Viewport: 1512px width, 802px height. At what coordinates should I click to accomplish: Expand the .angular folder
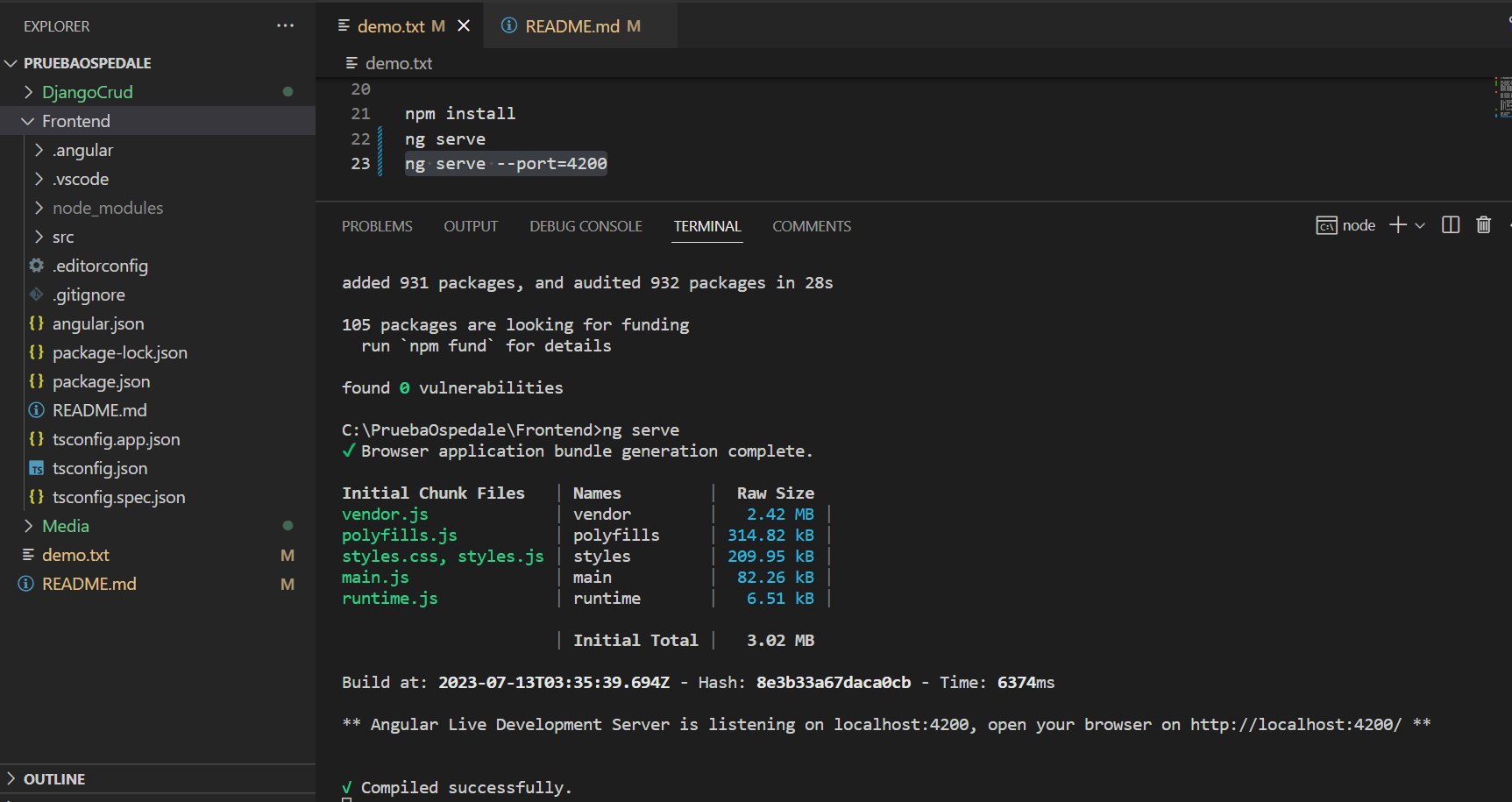(x=39, y=150)
